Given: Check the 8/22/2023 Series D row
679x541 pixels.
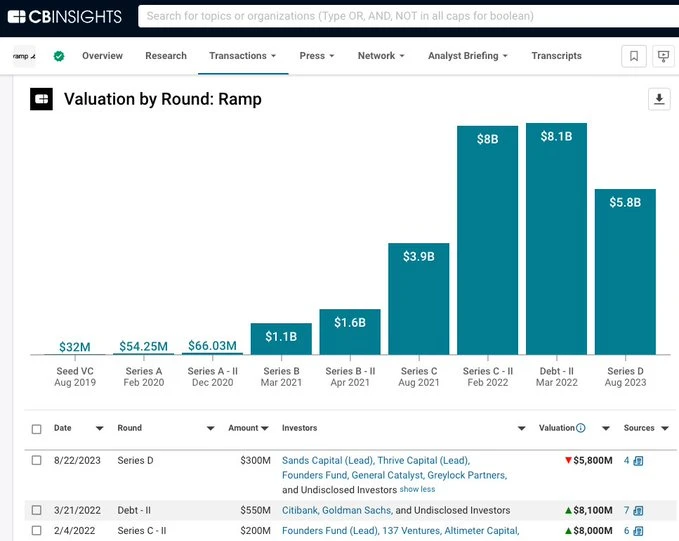Looking at the screenshot, I should [x=37, y=460].
